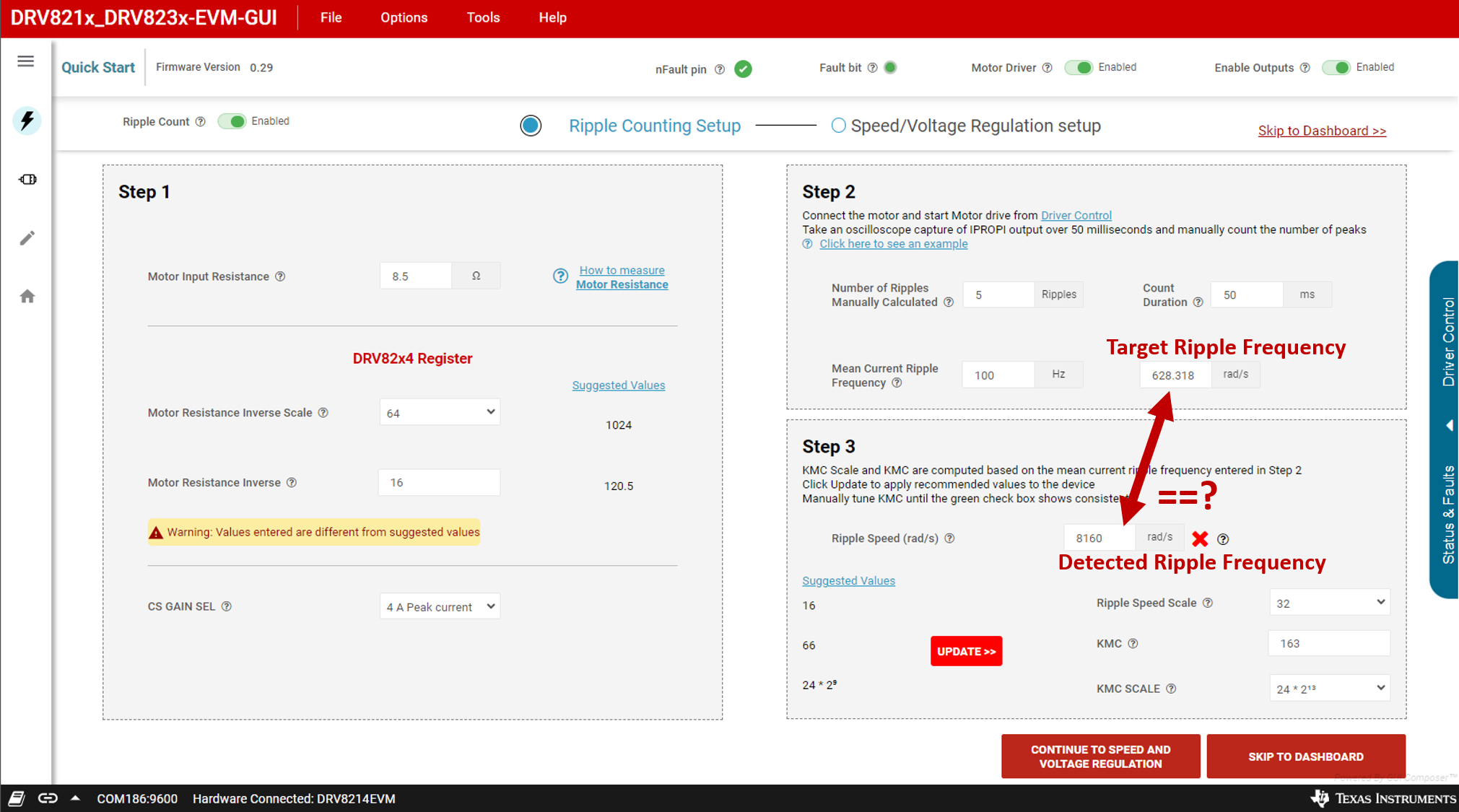Screen dimensions: 1459x812
Task: Open the KMC SCALE dropdown
Action: [x=1329, y=689]
